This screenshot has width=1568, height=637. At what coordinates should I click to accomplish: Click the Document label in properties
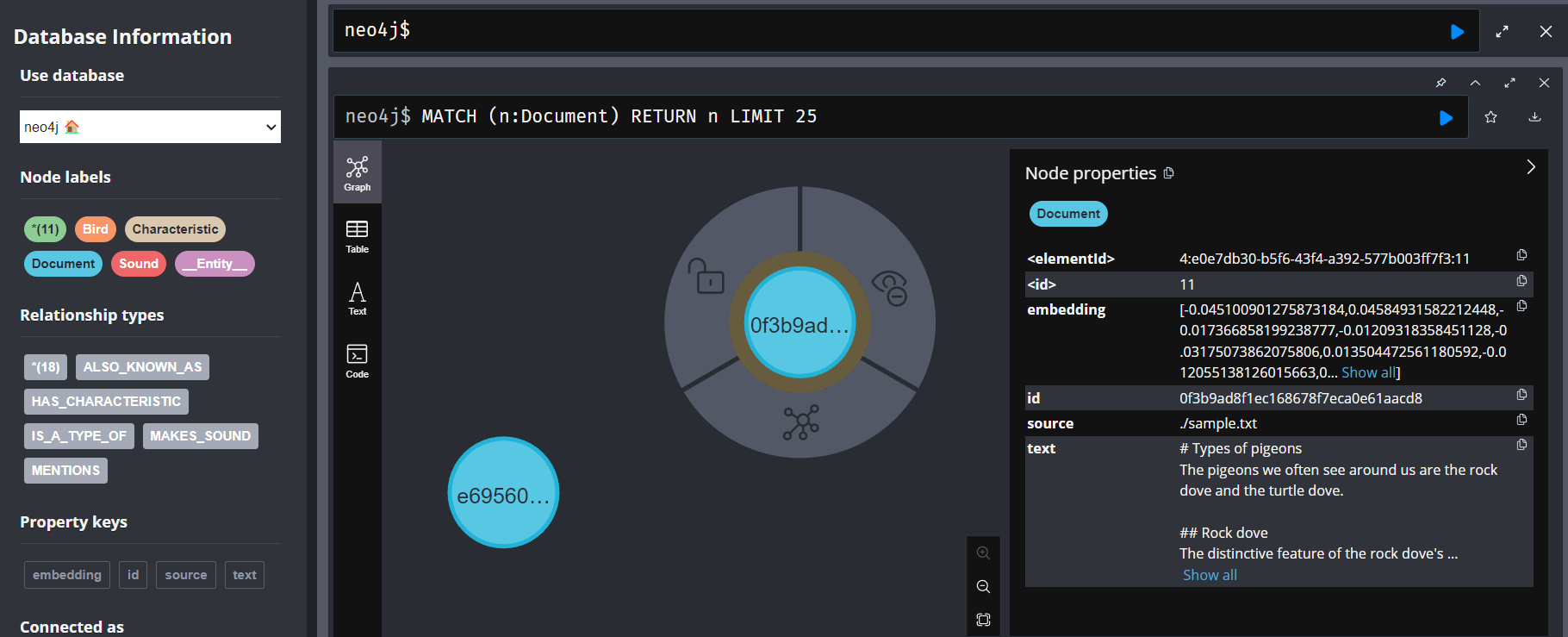tap(1068, 214)
